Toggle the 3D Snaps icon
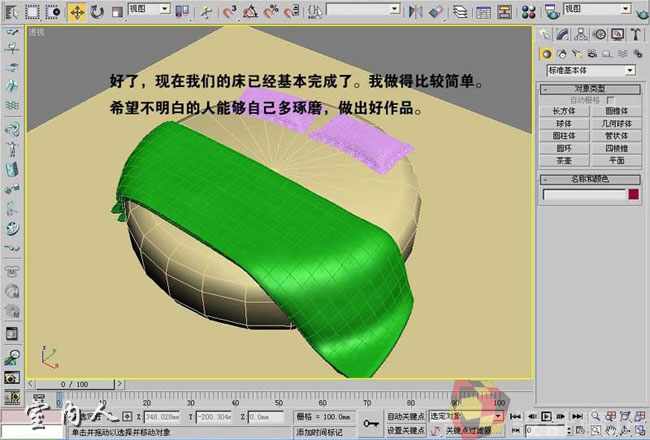Image resolution: width=650 pixels, height=440 pixels. [x=229, y=12]
